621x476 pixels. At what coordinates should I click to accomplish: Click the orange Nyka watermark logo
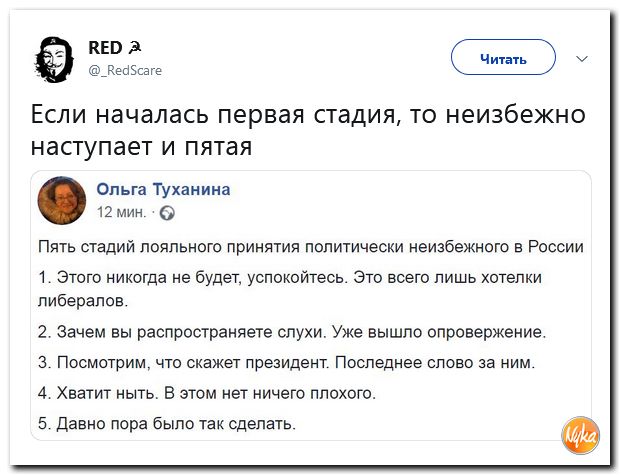[580, 436]
